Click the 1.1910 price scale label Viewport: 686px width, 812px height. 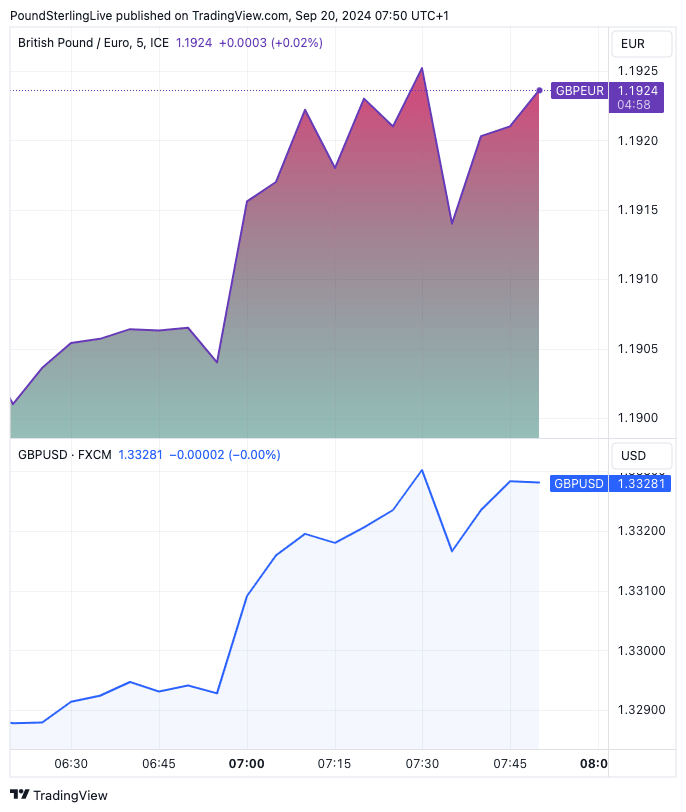coord(638,279)
